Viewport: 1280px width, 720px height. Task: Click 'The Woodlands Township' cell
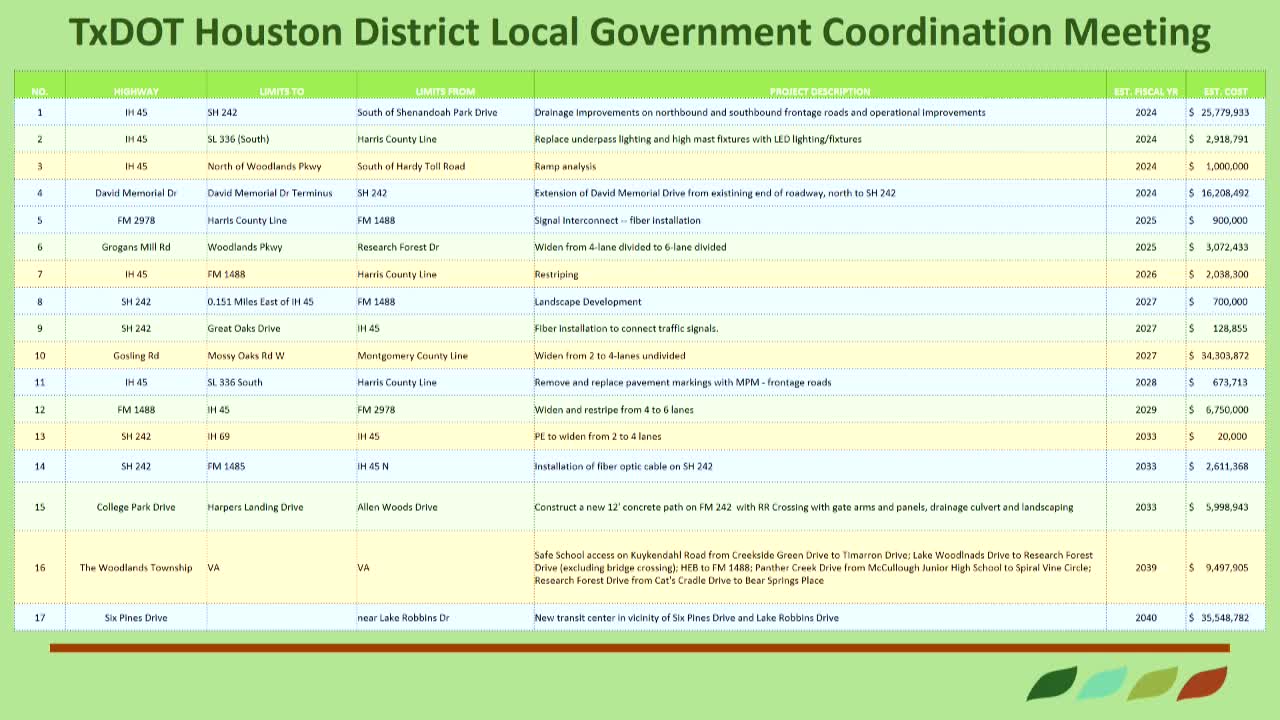coord(136,568)
